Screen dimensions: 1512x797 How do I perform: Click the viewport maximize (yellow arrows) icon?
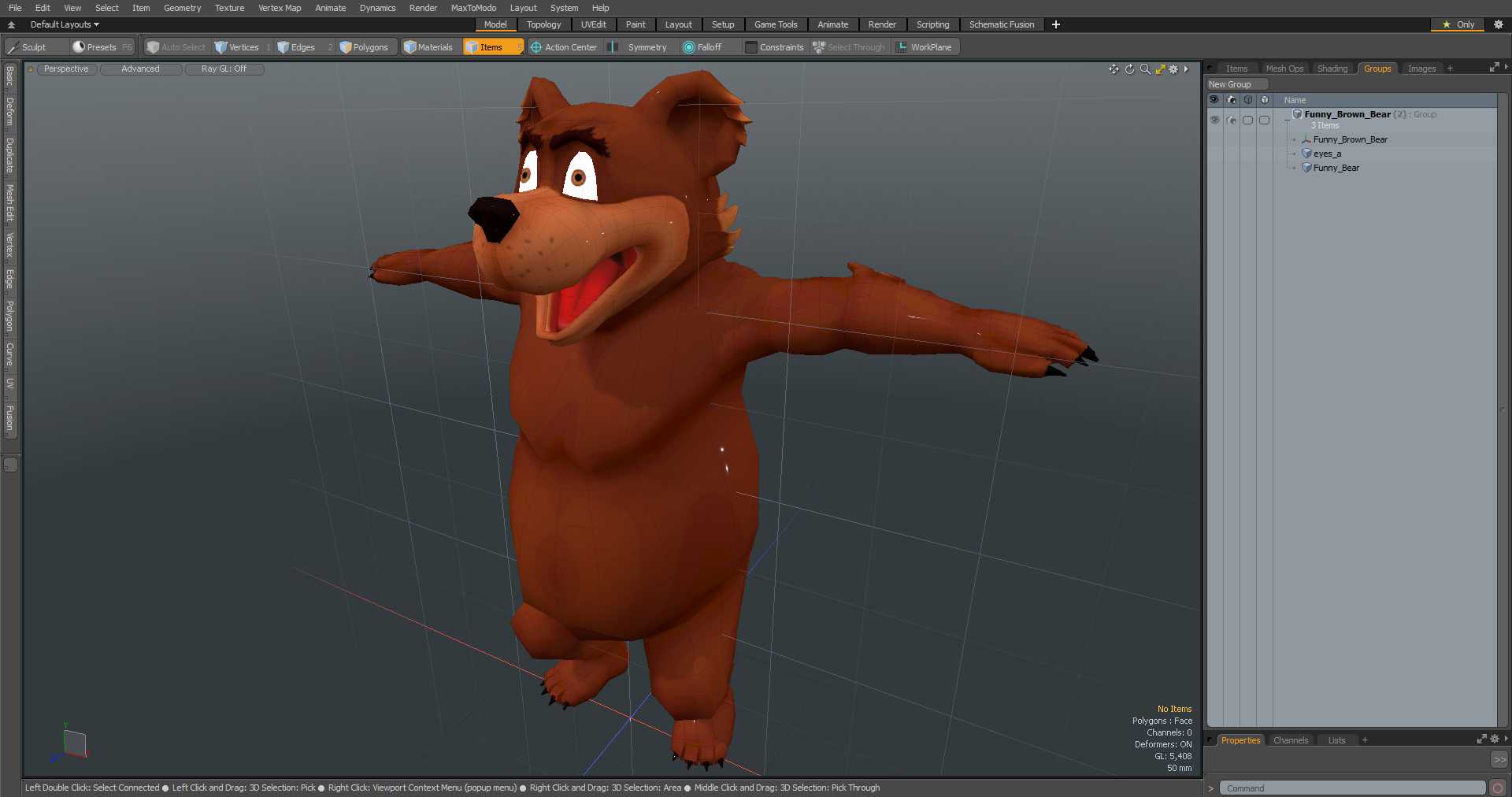click(x=1160, y=69)
